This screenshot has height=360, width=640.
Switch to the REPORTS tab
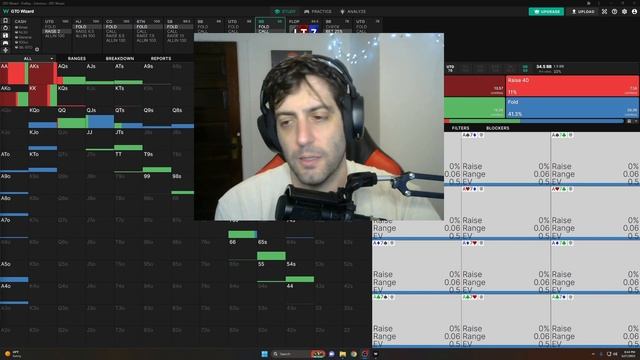point(161,58)
